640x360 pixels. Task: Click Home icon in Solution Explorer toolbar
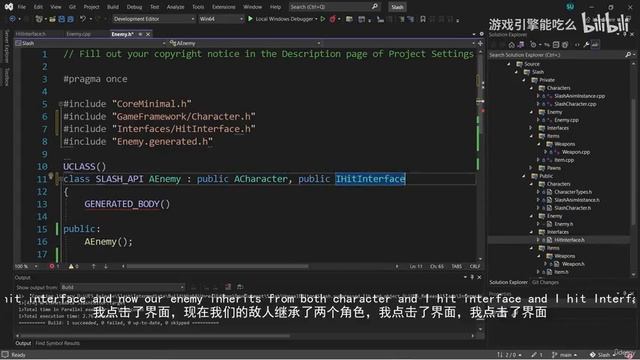(511, 45)
